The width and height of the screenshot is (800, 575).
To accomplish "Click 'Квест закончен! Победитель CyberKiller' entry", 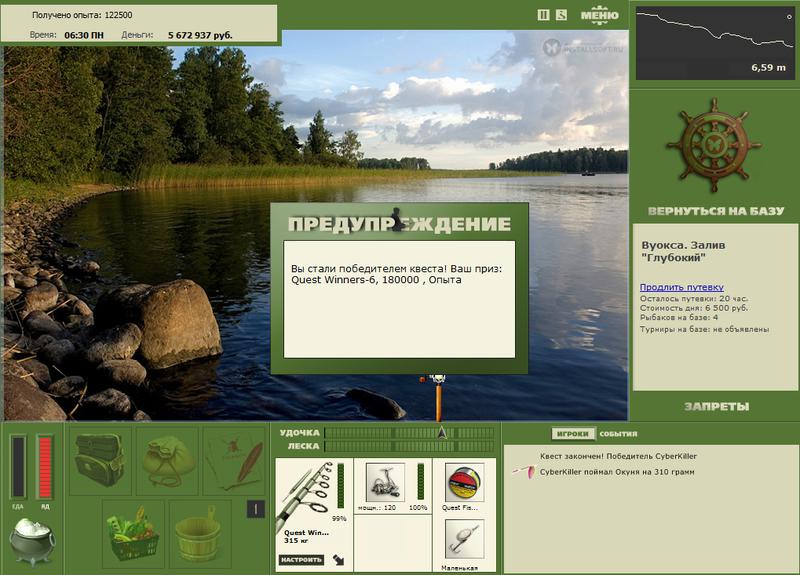I will (x=618, y=456).
